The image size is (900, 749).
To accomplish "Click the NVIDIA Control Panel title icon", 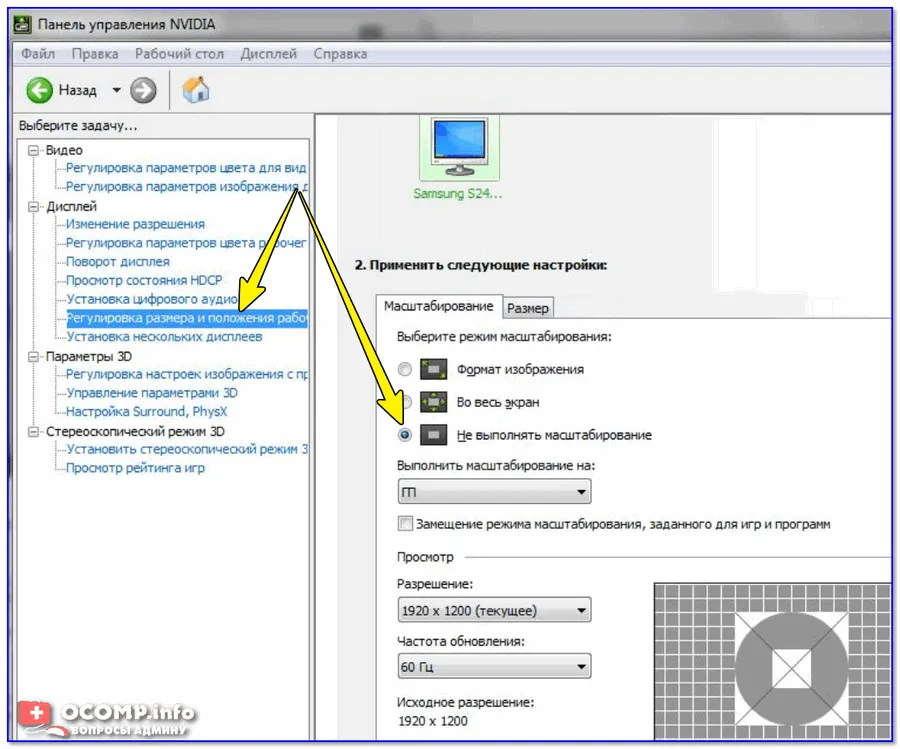I will point(22,24).
